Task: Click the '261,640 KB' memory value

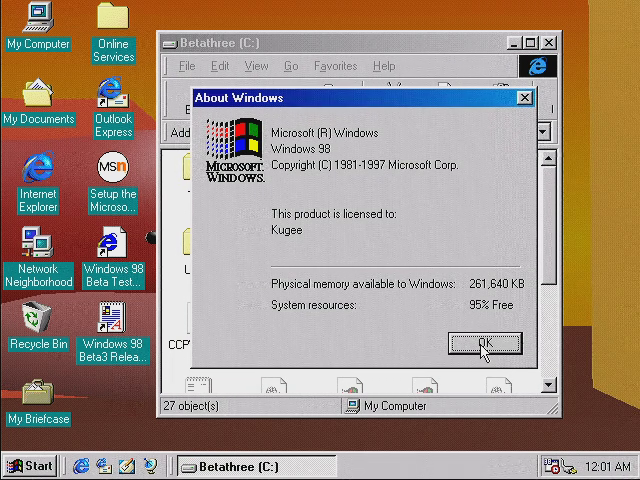Action: pyautogui.click(x=496, y=284)
